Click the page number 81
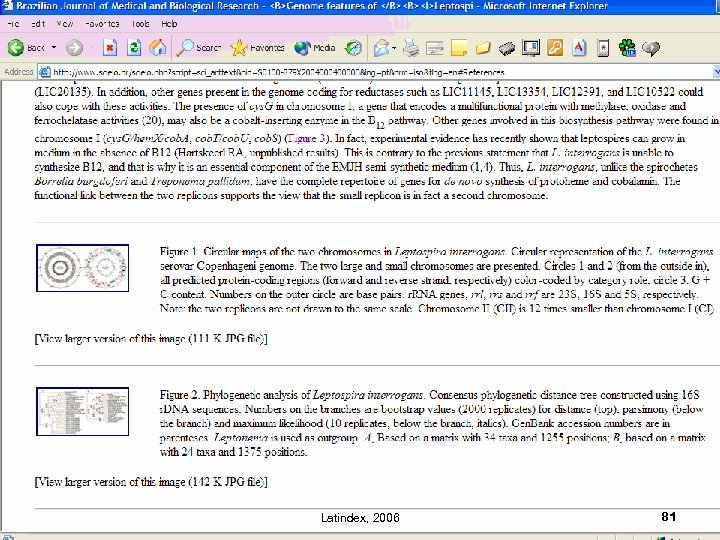Image resolution: width=720 pixels, height=540 pixels. 669,517
